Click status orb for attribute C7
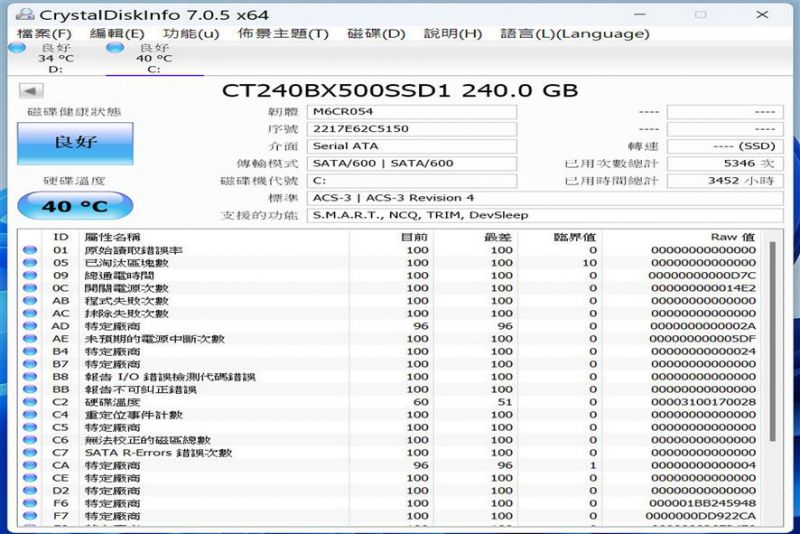The height and width of the screenshot is (534, 800). click(x=30, y=452)
